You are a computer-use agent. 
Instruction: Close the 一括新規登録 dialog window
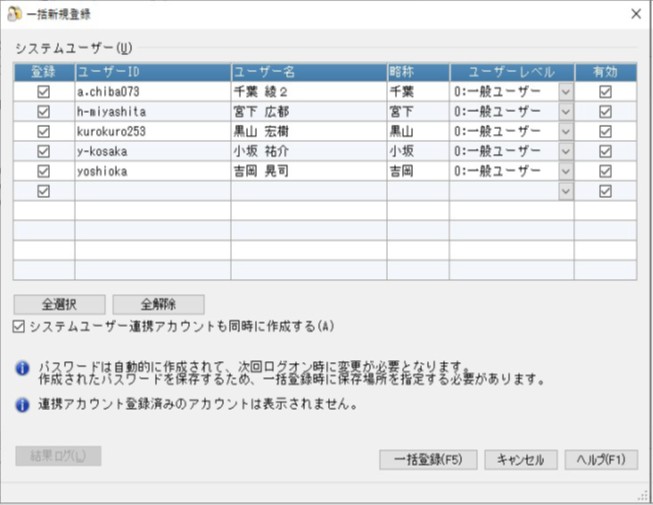coord(635,14)
